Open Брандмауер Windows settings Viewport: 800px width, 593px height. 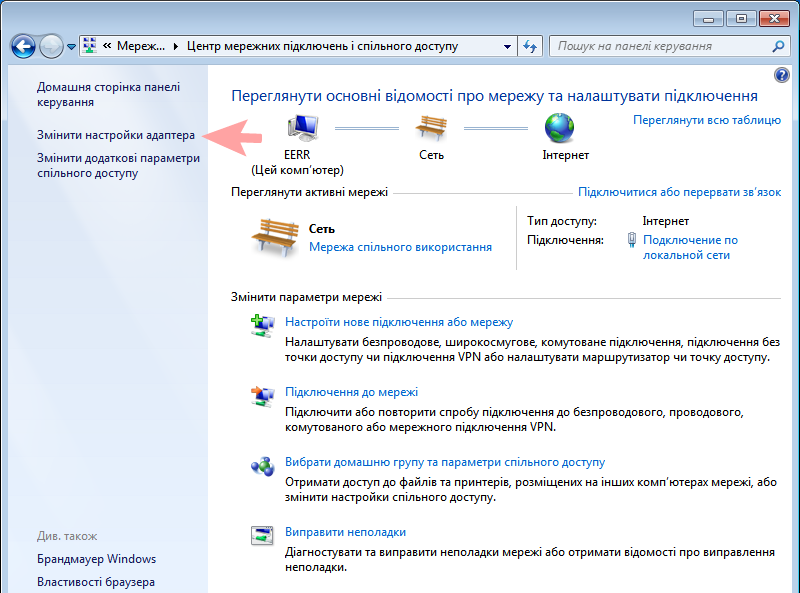(95, 559)
